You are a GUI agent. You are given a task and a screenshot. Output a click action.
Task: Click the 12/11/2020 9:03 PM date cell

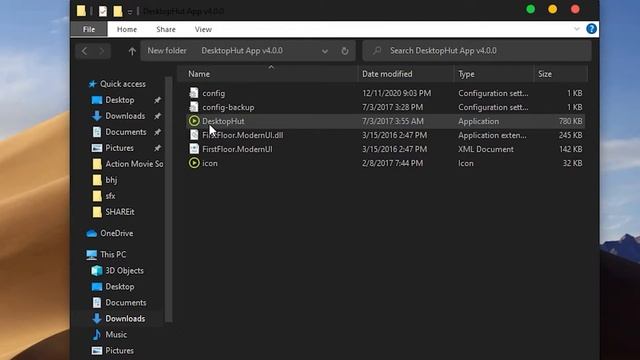[396, 93]
